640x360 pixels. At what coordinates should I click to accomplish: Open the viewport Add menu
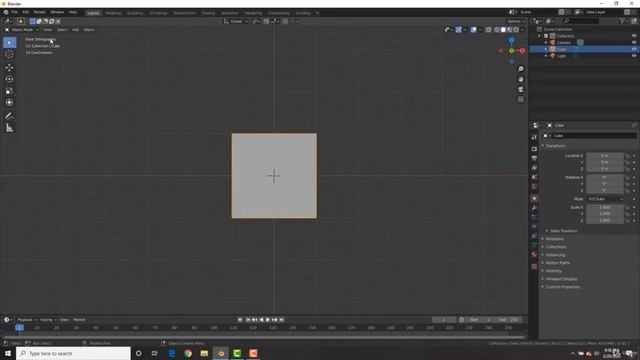(76, 30)
